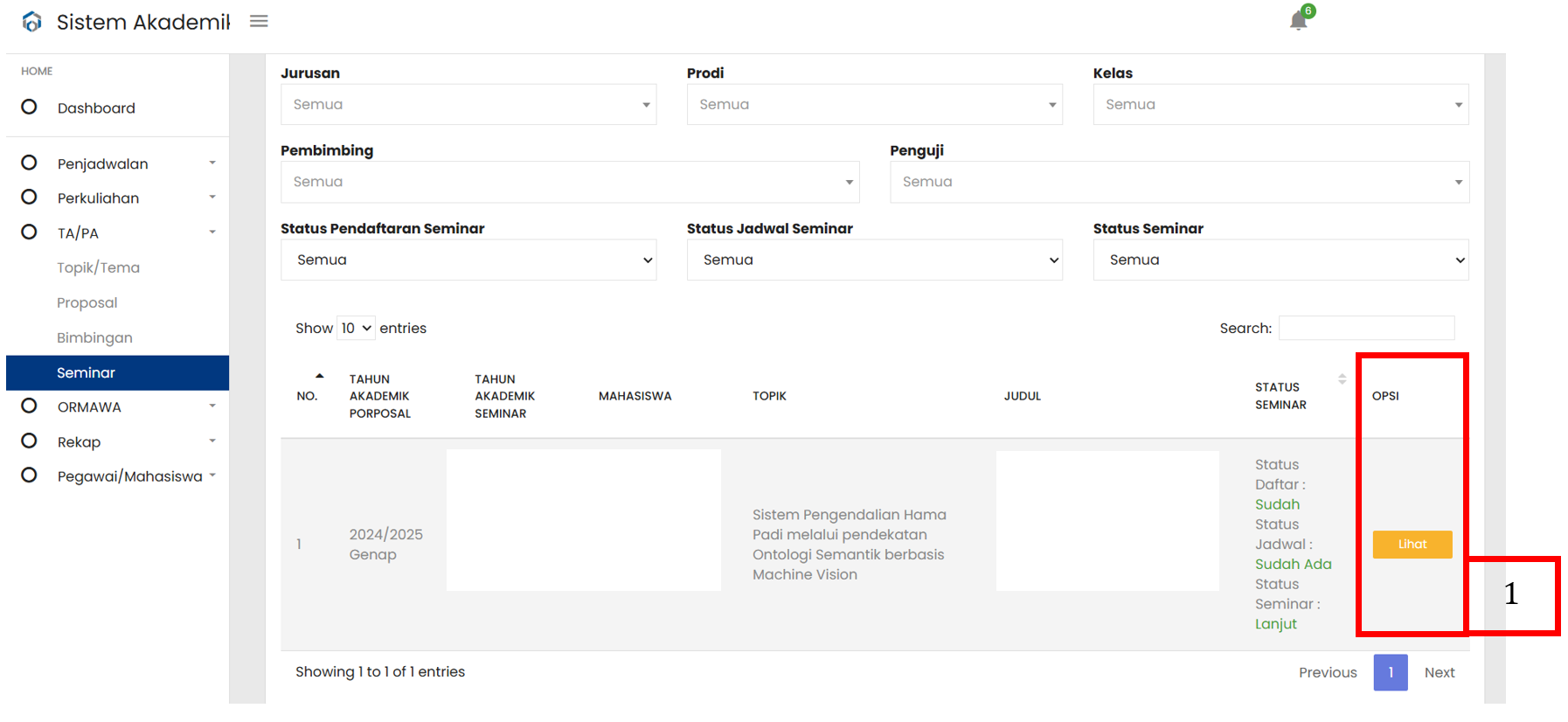Toggle the hamburger sidebar menu icon
The width and height of the screenshot is (1568, 722).
[259, 21]
